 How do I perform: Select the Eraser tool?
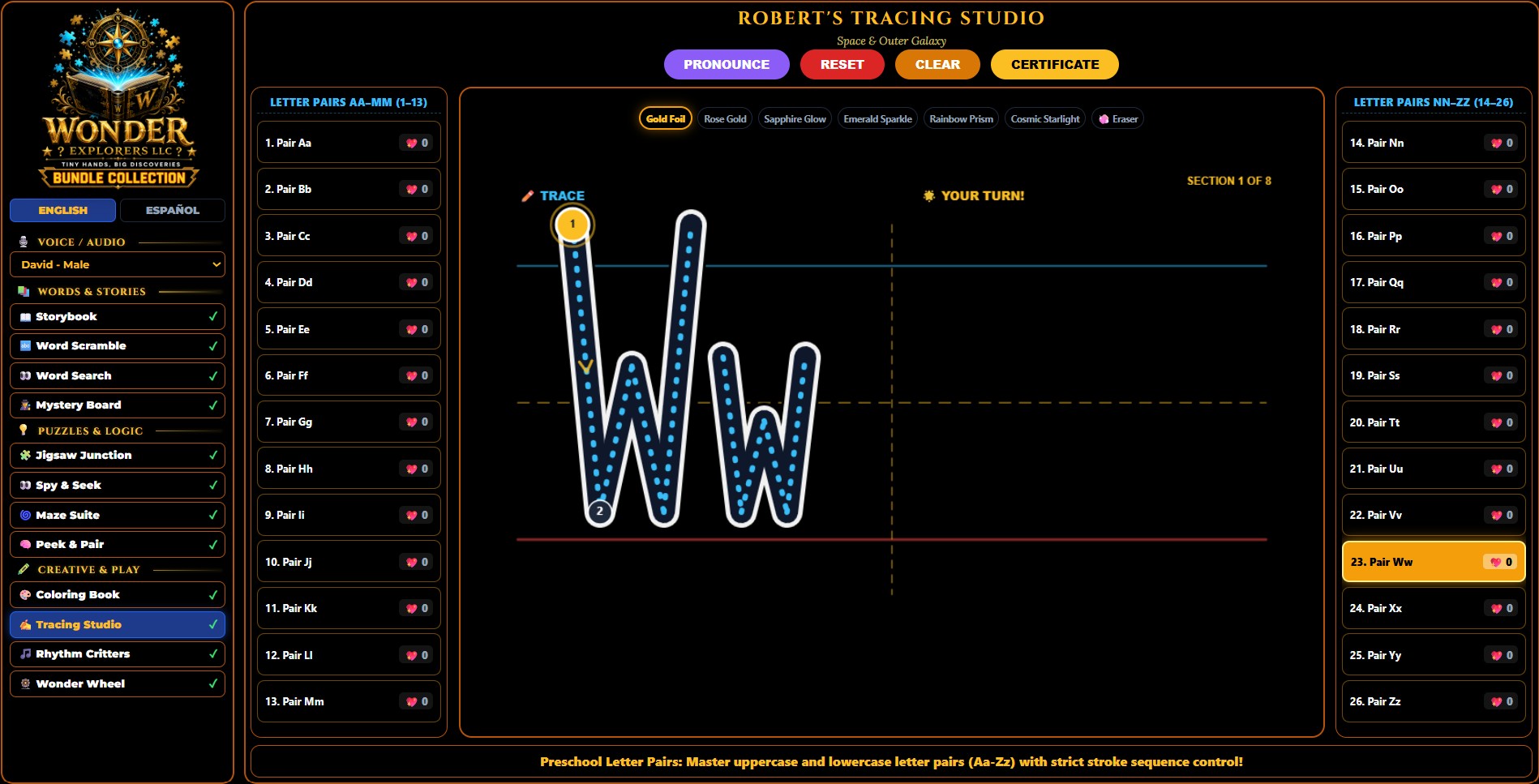1118,119
